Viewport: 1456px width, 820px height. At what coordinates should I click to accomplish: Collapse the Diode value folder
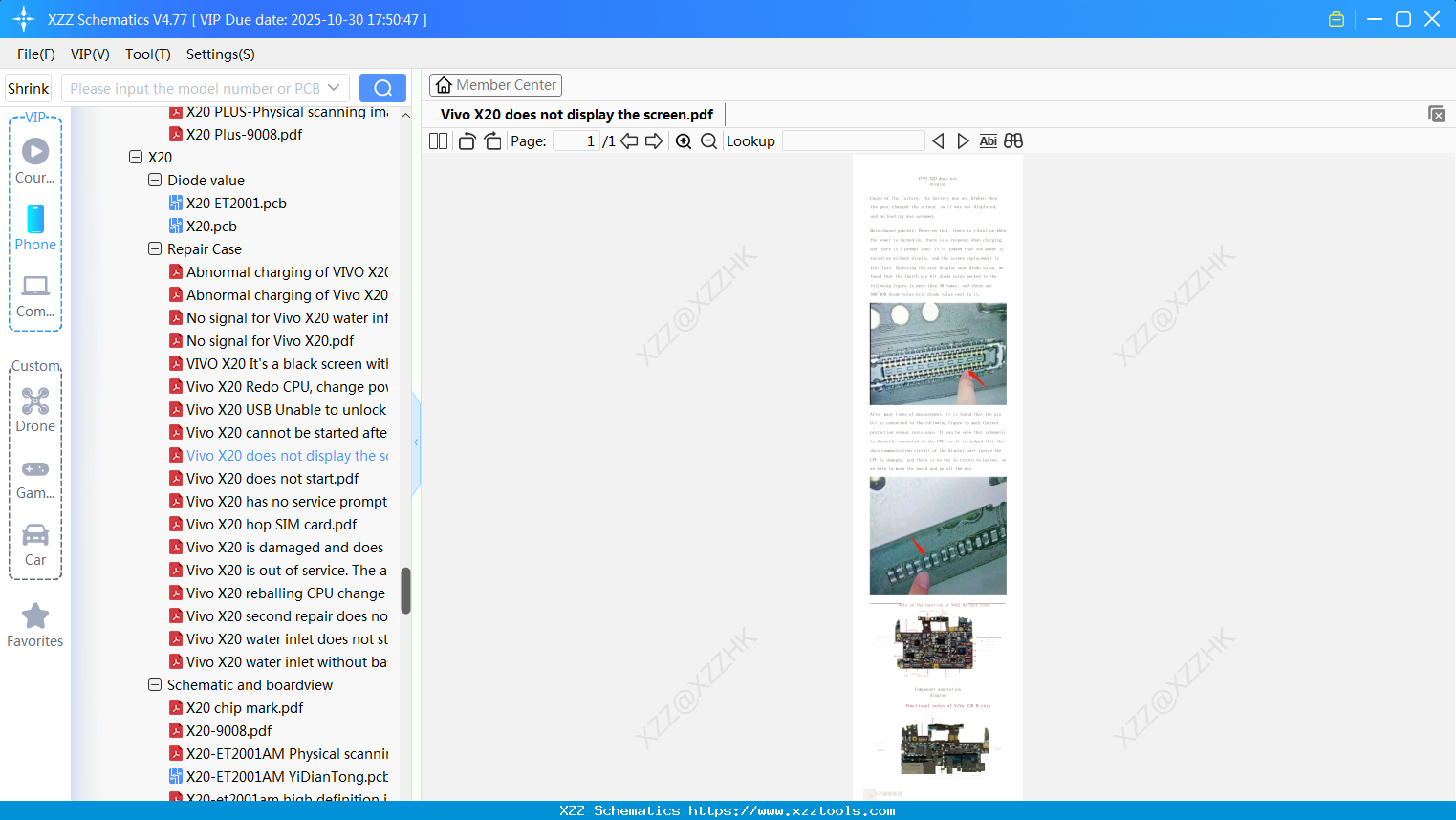point(155,180)
